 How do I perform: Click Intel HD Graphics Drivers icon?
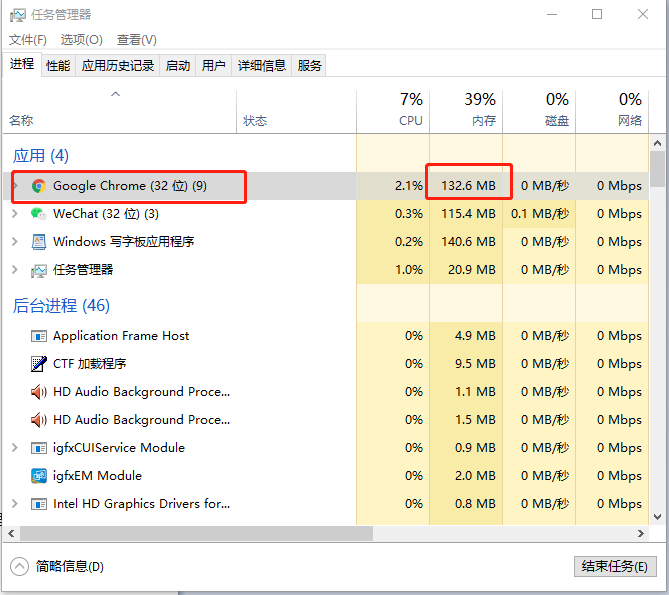tap(39, 505)
